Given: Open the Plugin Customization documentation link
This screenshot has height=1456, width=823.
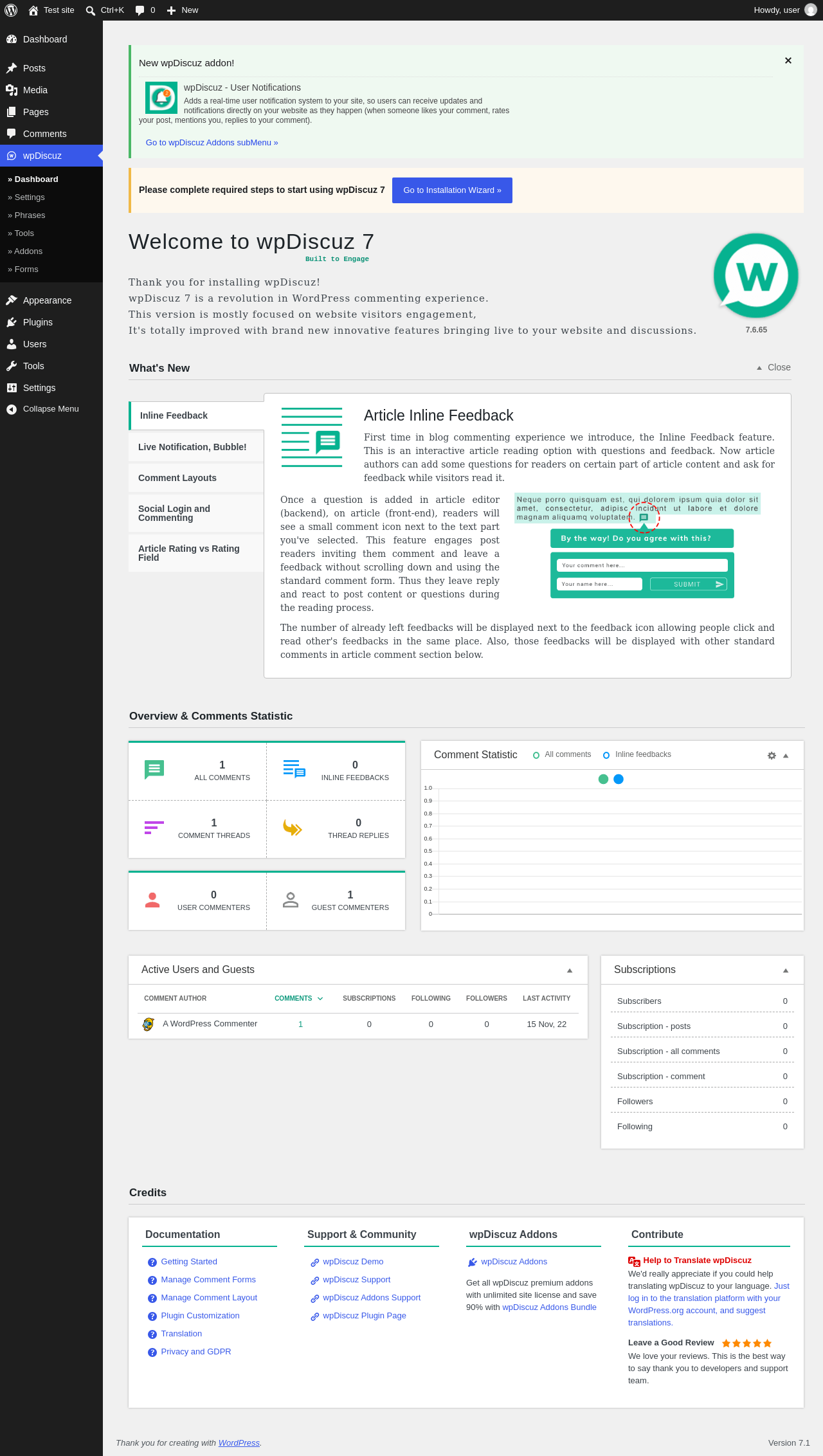Looking at the screenshot, I should [x=200, y=1316].
